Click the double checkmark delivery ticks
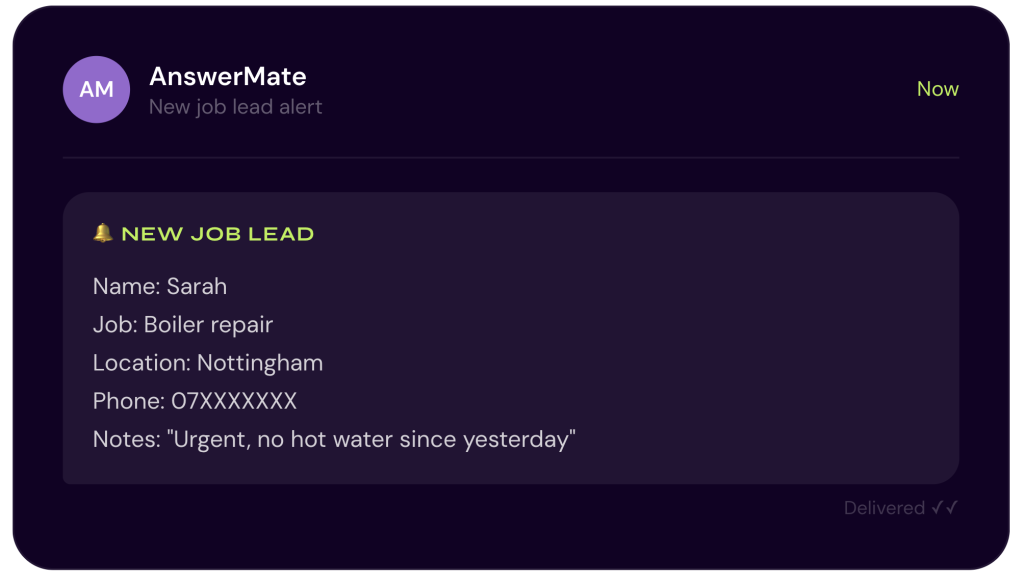Viewport: 1024px width, 585px height. (944, 508)
